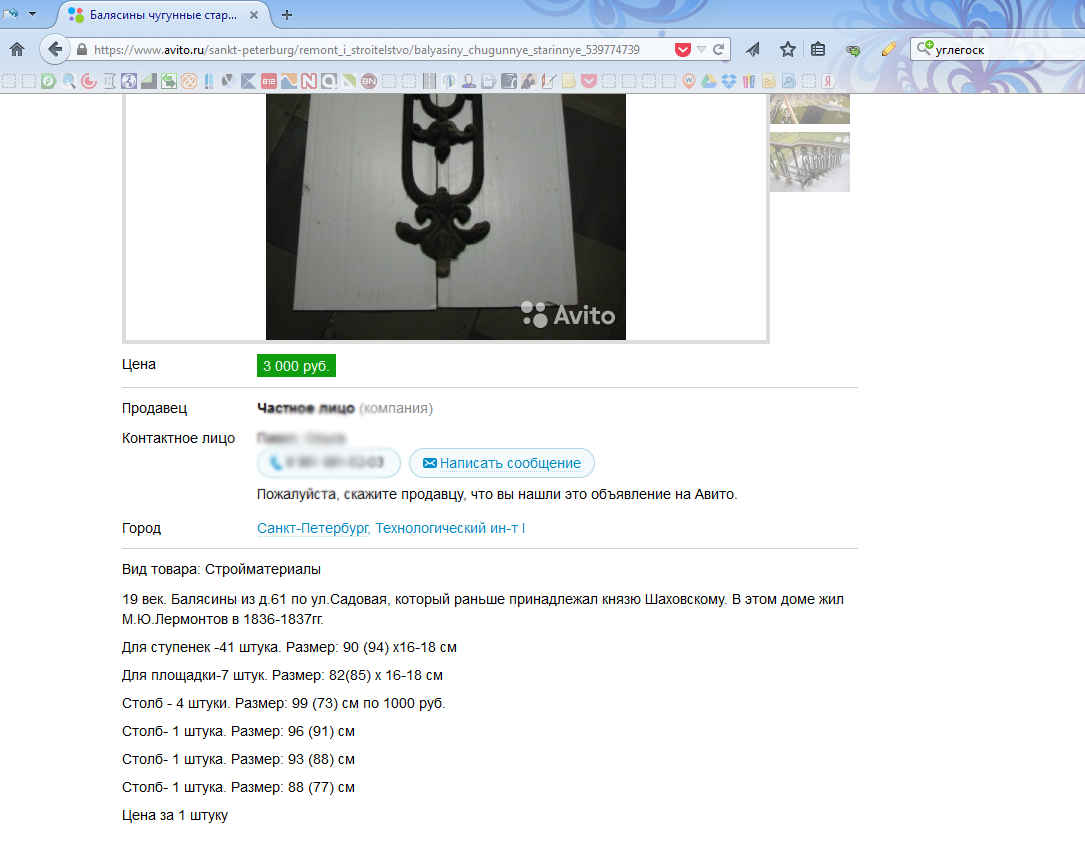Click the Цена за 1 штуку text
Viewport: 1085px width, 845px height.
[x=175, y=815]
